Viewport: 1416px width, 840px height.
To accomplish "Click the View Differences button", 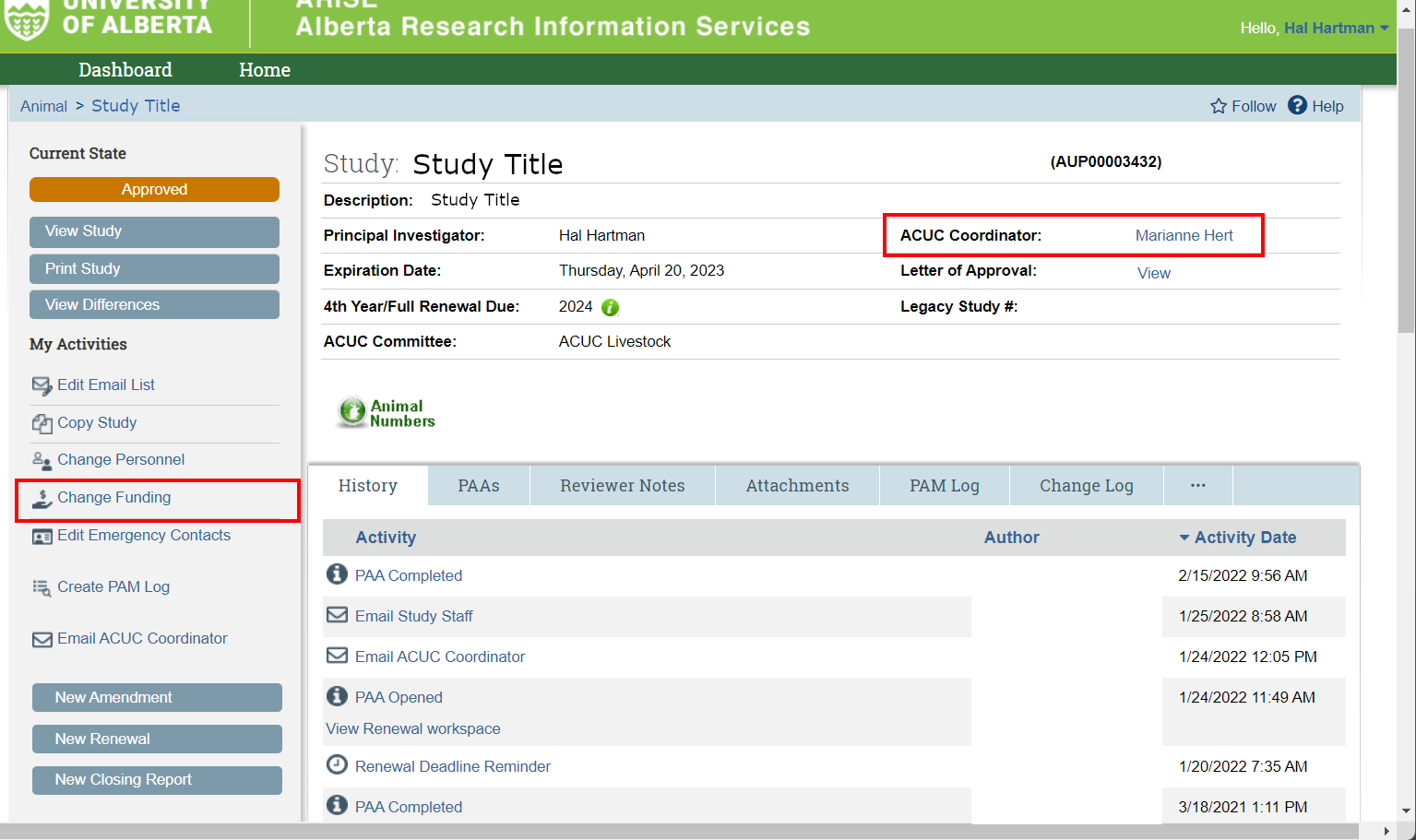I will coord(154,304).
